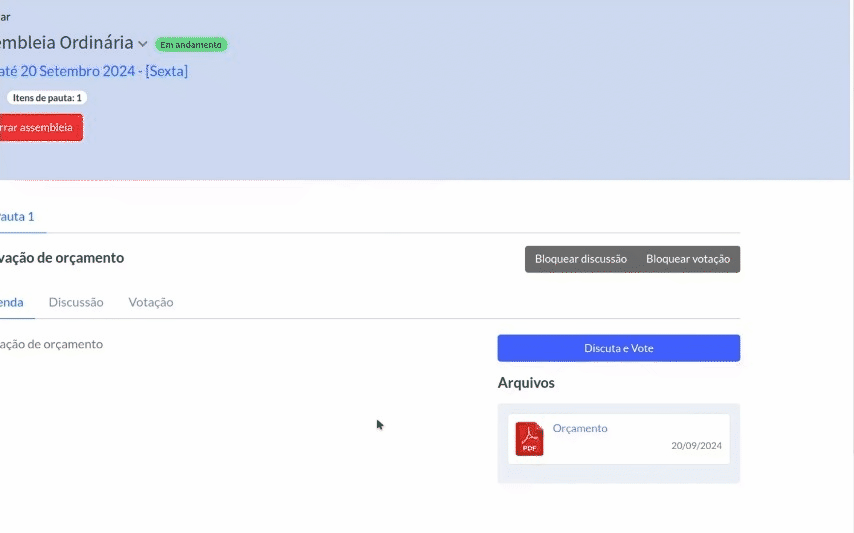Click the Itens de pauta: 1 badge
This screenshot has width=854, height=533.
[47, 98]
